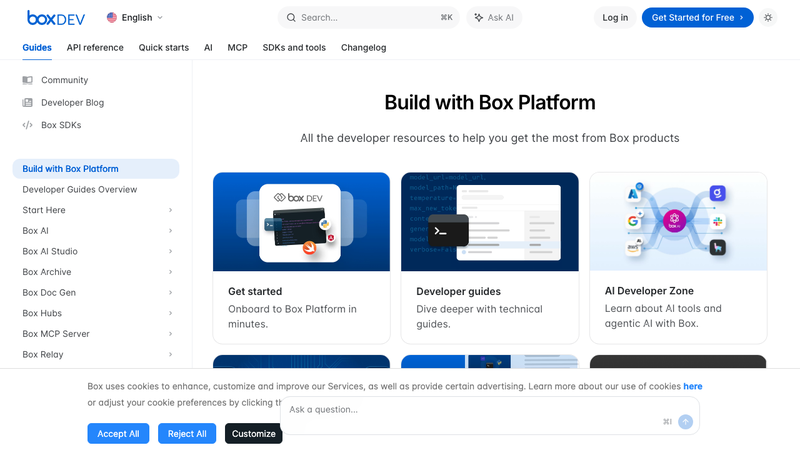Screen dimensions: 800x450
Task: Open the AI Developer Zone card thumbnail
Action: point(678,222)
